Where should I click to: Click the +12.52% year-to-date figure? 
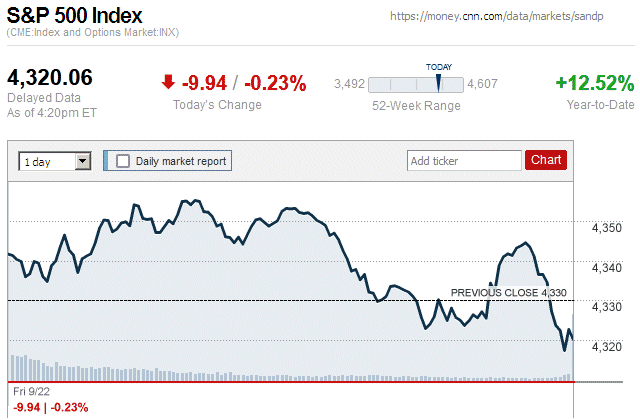coord(594,83)
